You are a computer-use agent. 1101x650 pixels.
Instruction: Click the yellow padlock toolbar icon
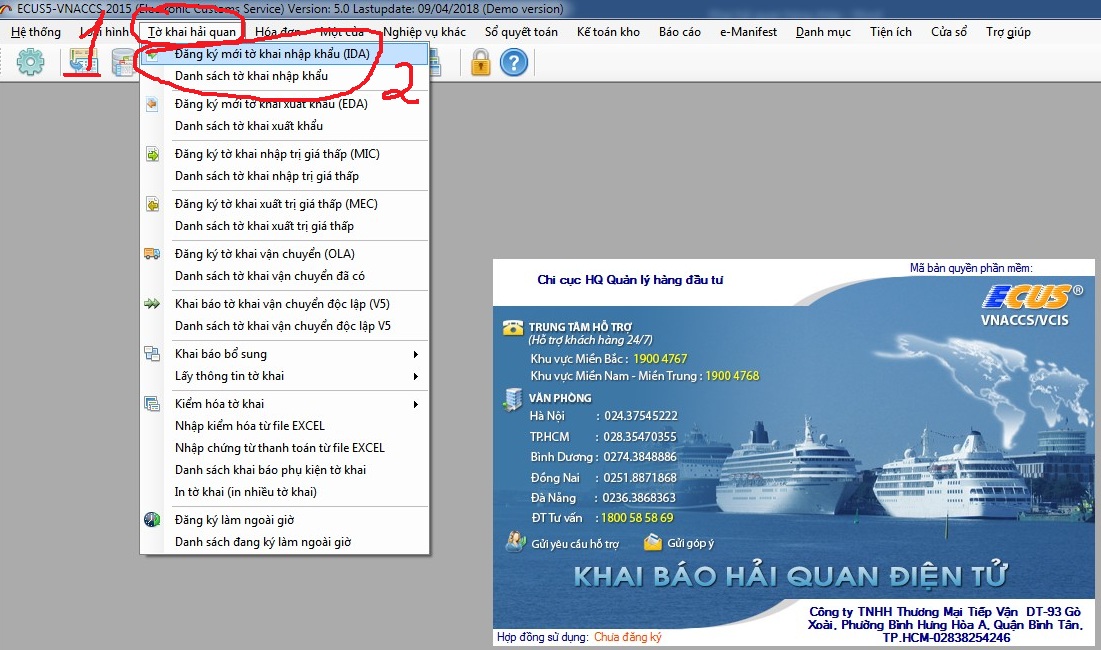[x=480, y=62]
